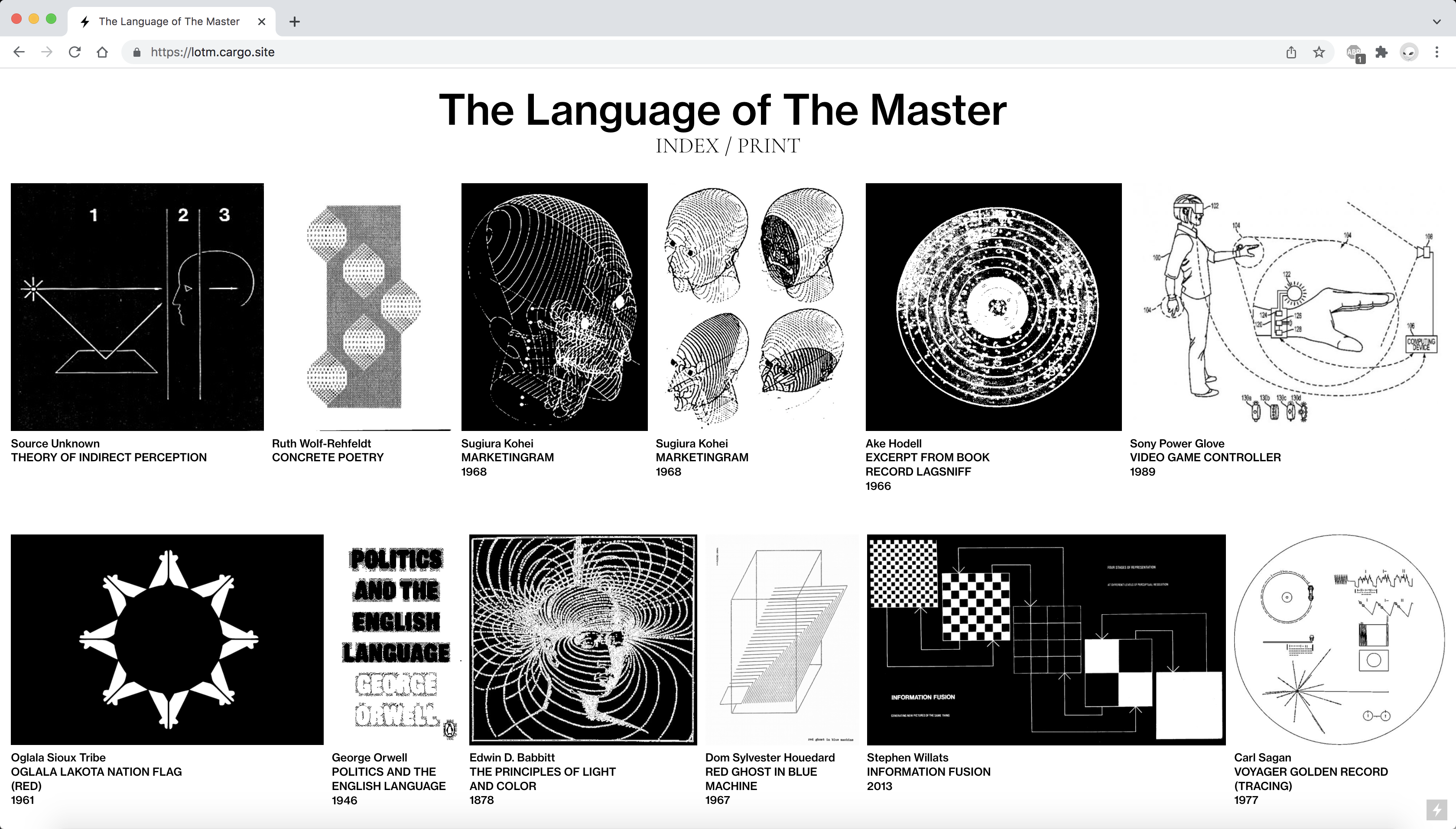Close the current browser tab
The width and height of the screenshot is (1456, 829).
point(261,22)
